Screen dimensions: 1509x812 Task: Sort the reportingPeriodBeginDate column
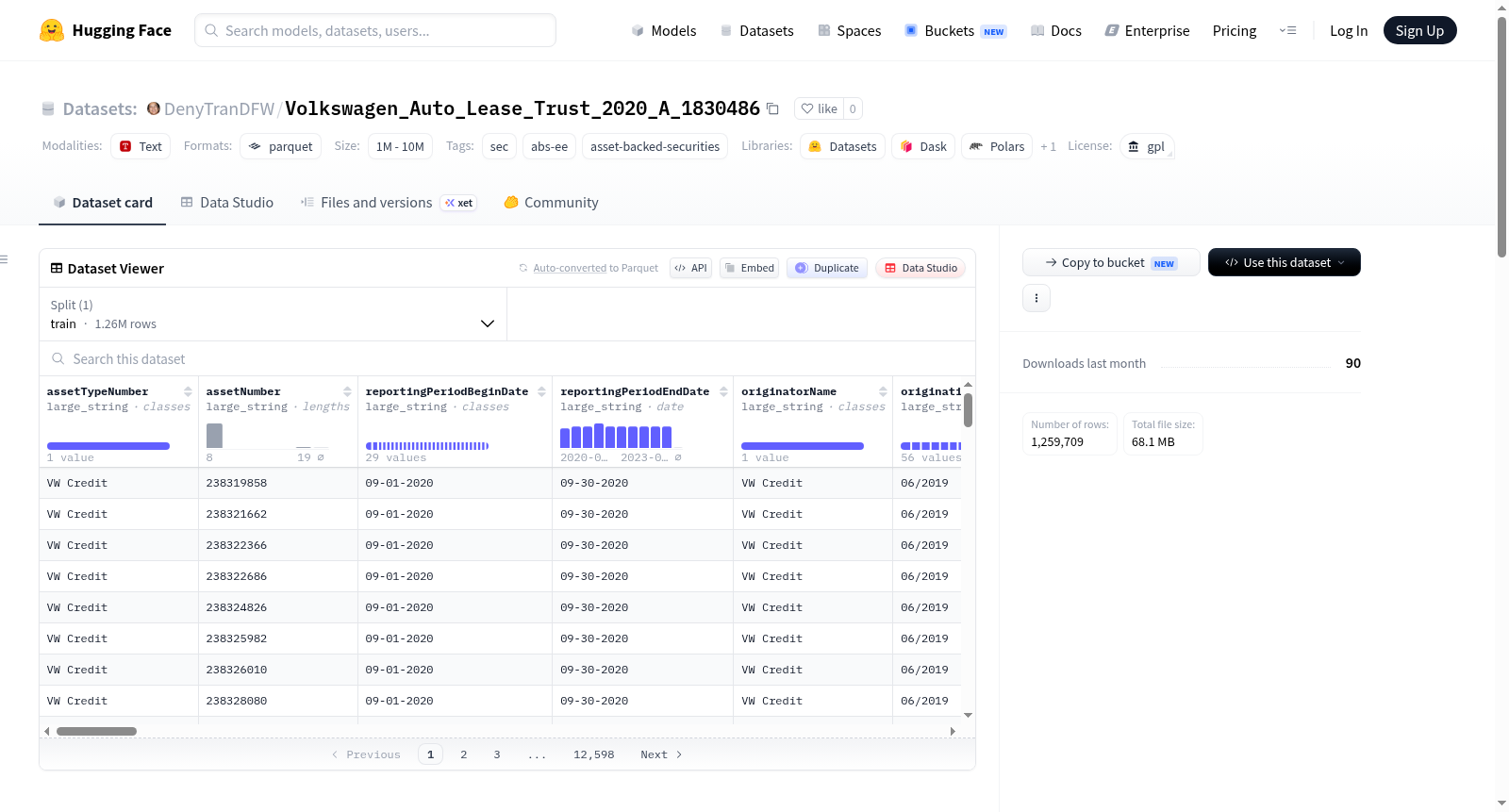pos(541,391)
